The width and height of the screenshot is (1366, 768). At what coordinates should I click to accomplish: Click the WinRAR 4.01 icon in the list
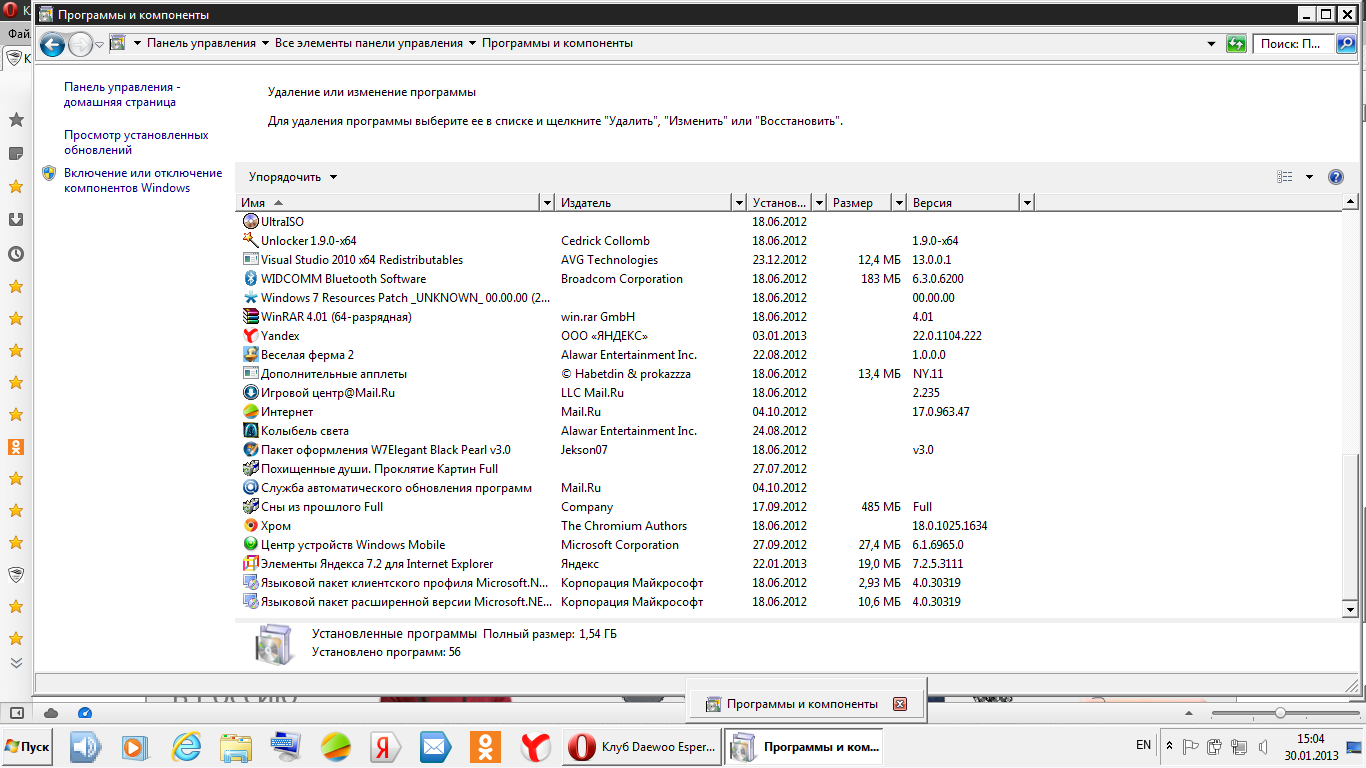(251, 317)
